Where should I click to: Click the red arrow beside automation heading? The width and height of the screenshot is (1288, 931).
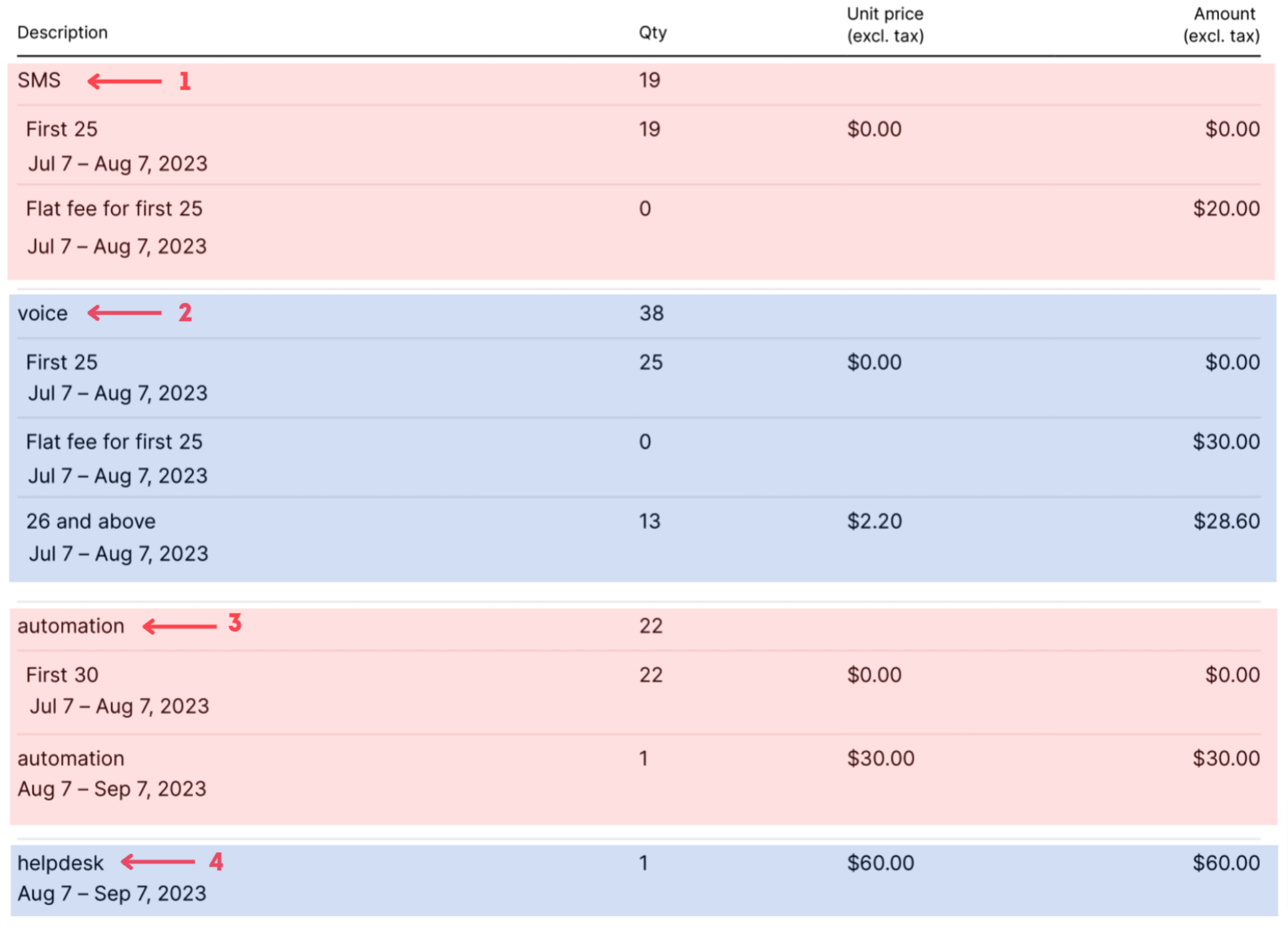point(180,626)
